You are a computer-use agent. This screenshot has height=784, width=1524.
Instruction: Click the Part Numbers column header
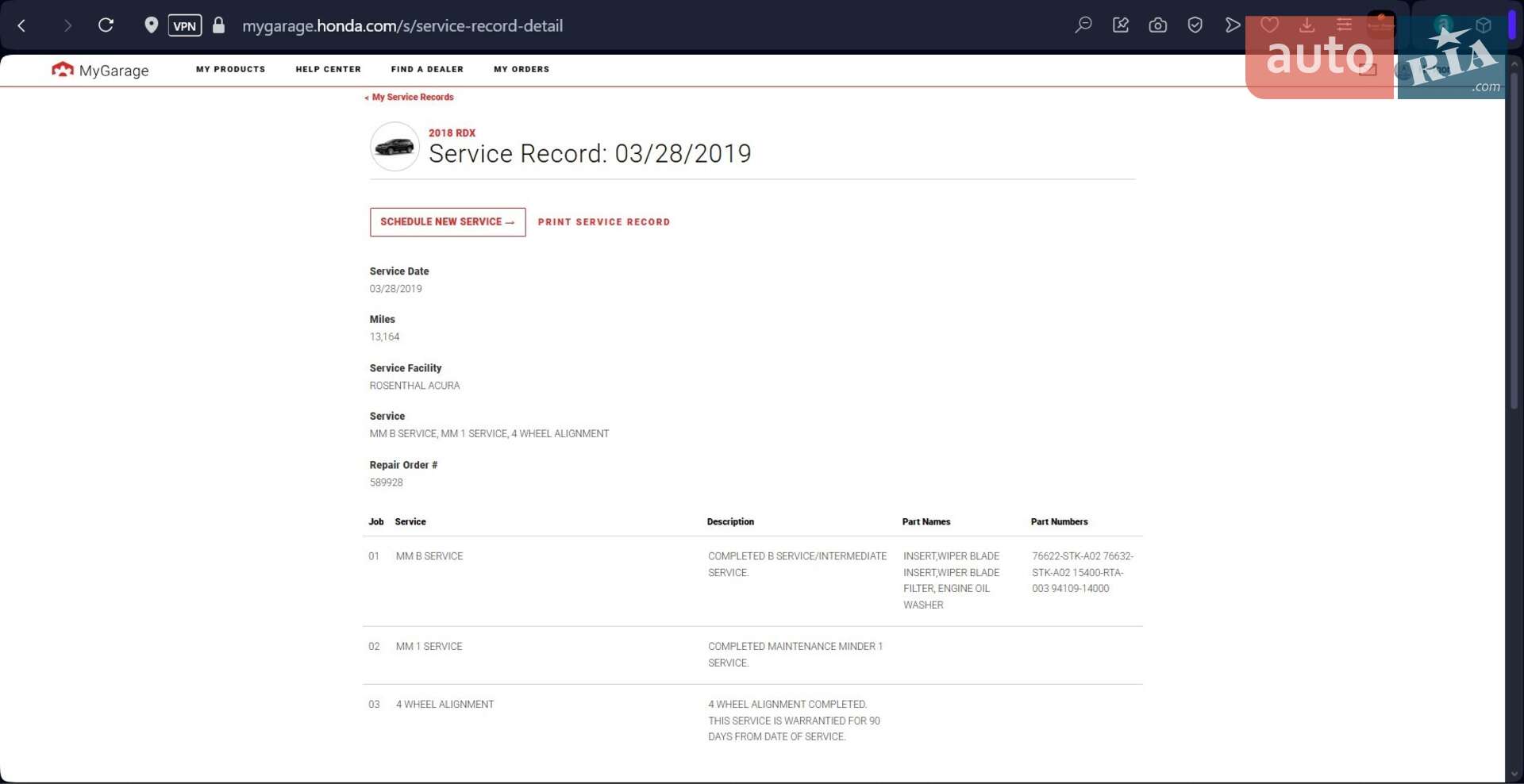[1060, 522]
